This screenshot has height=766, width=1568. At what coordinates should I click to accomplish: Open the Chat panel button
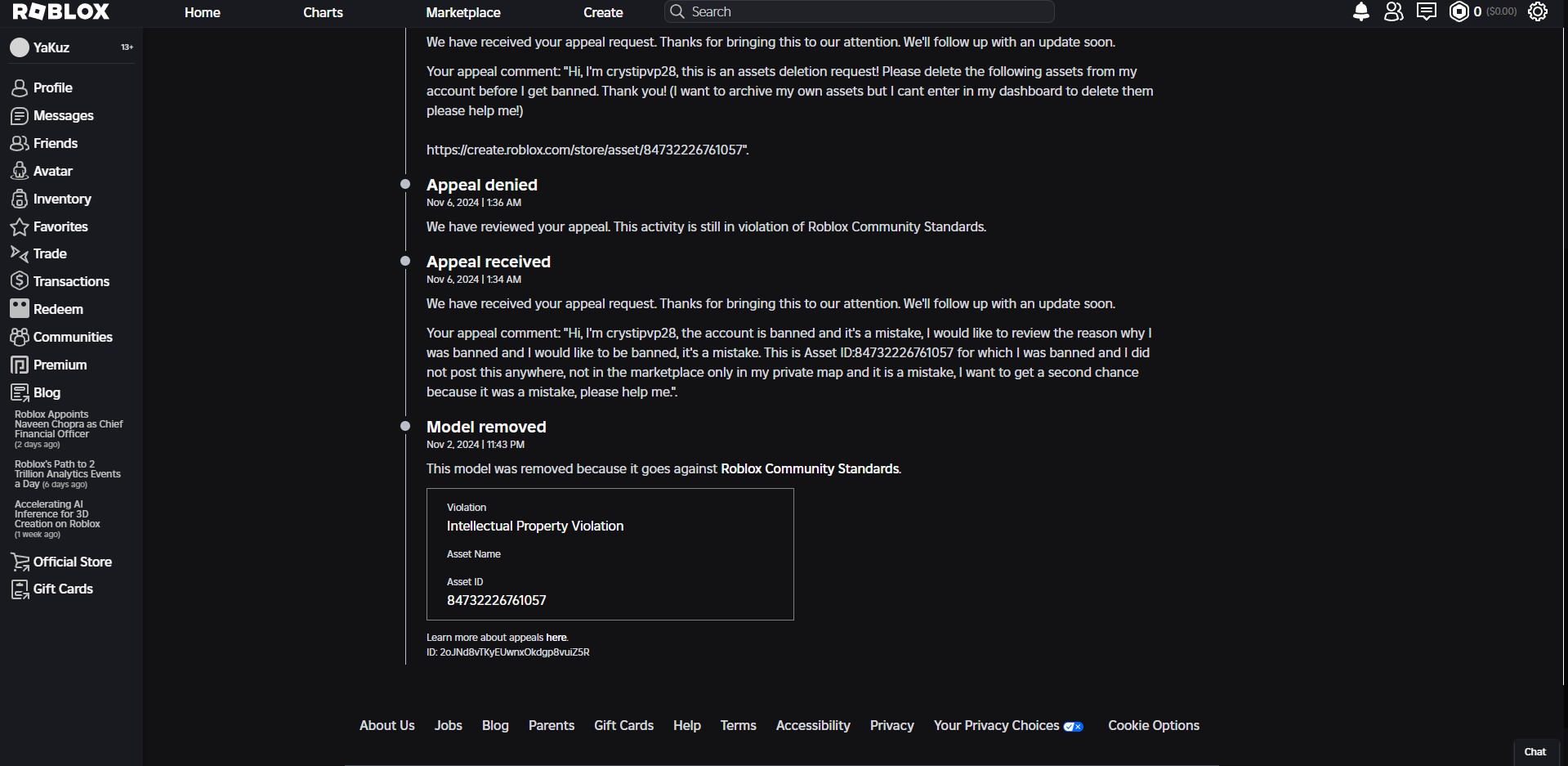click(x=1534, y=752)
